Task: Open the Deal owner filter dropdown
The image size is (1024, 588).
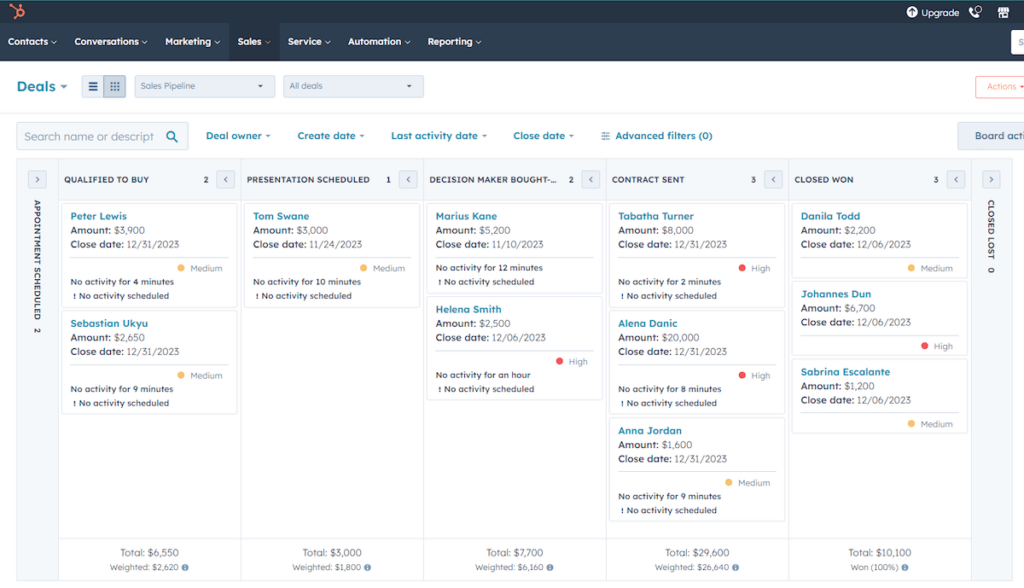Action: pos(238,135)
